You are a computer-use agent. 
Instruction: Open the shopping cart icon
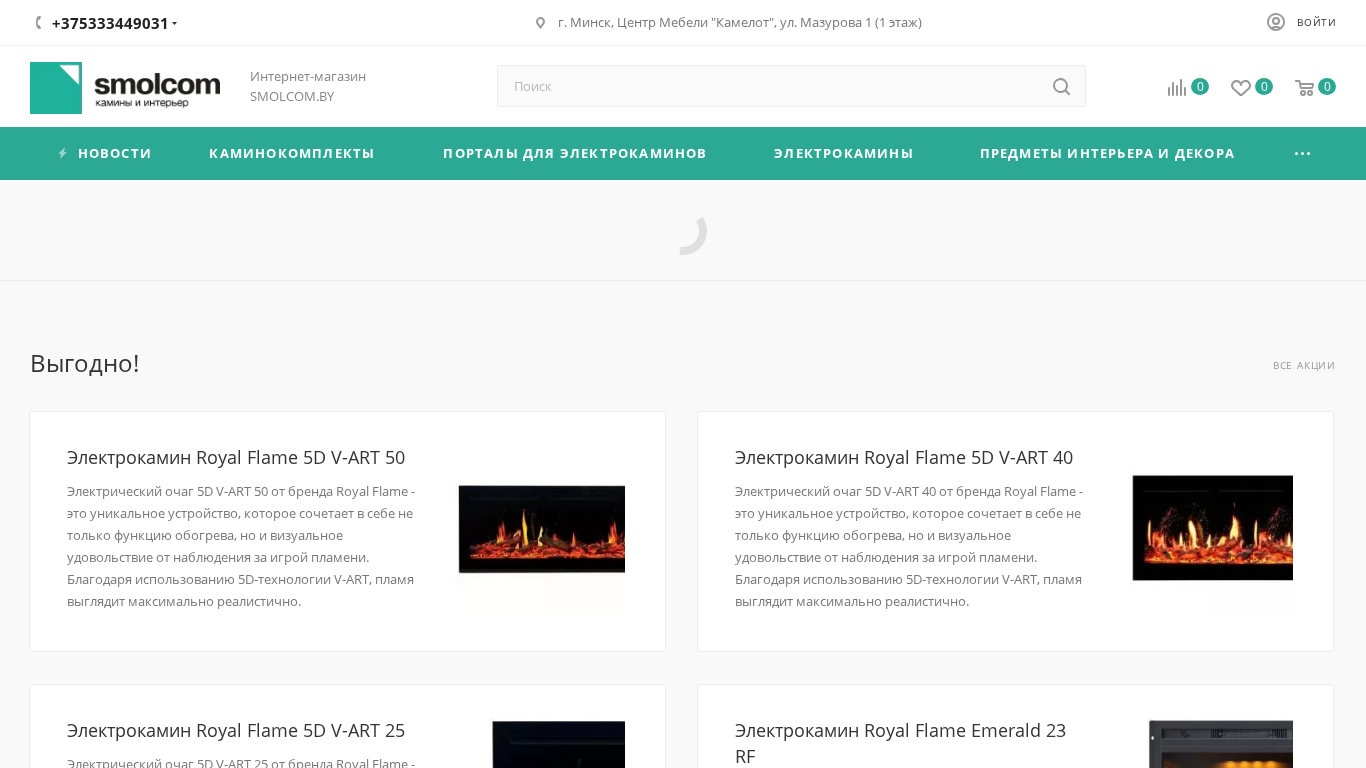(1305, 88)
